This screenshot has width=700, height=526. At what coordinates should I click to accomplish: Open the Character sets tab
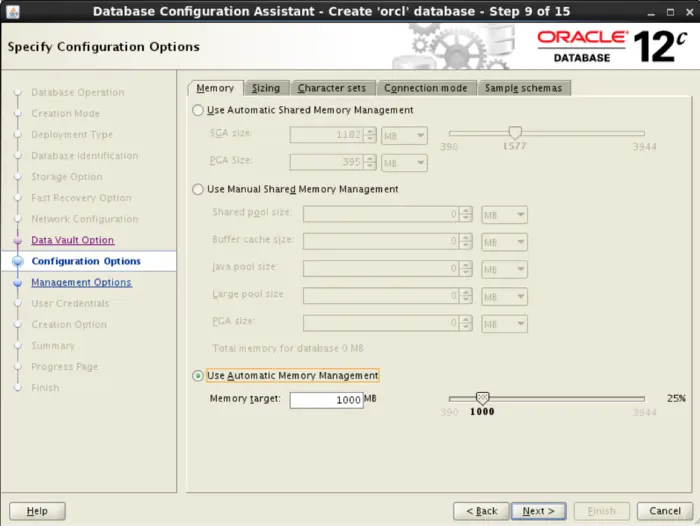click(332, 88)
